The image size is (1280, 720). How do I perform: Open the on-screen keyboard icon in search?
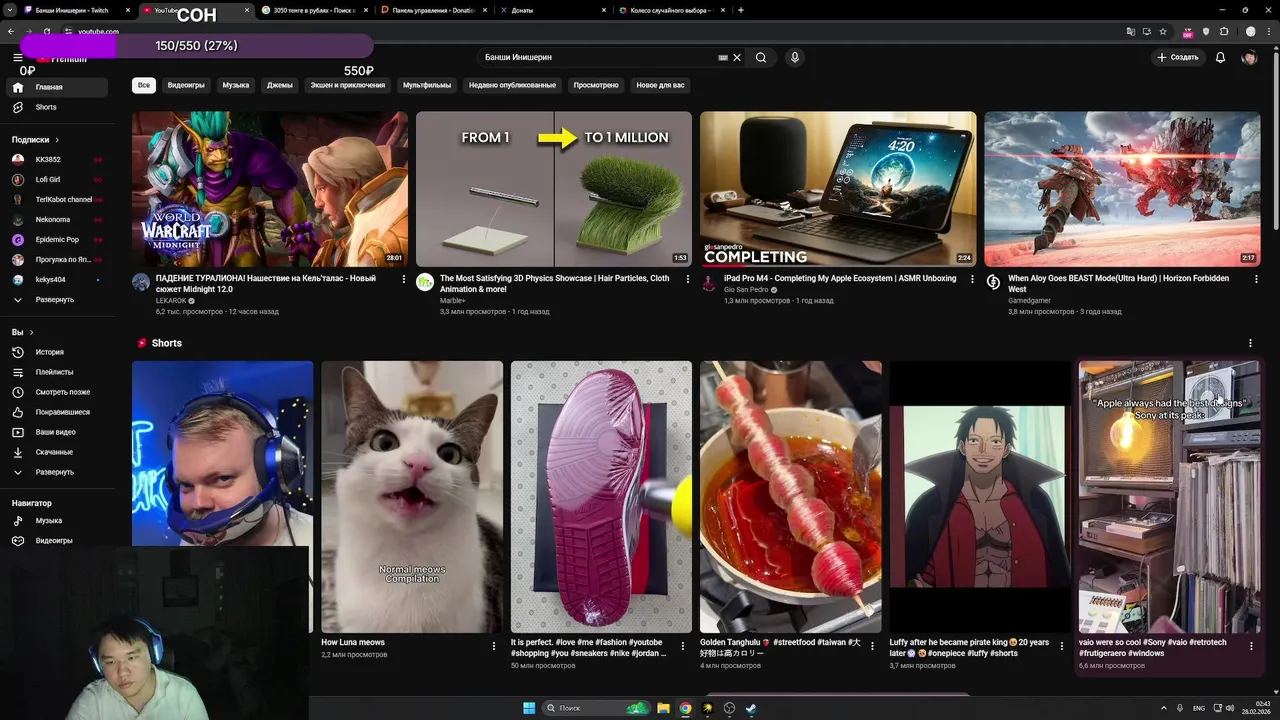pos(723,58)
